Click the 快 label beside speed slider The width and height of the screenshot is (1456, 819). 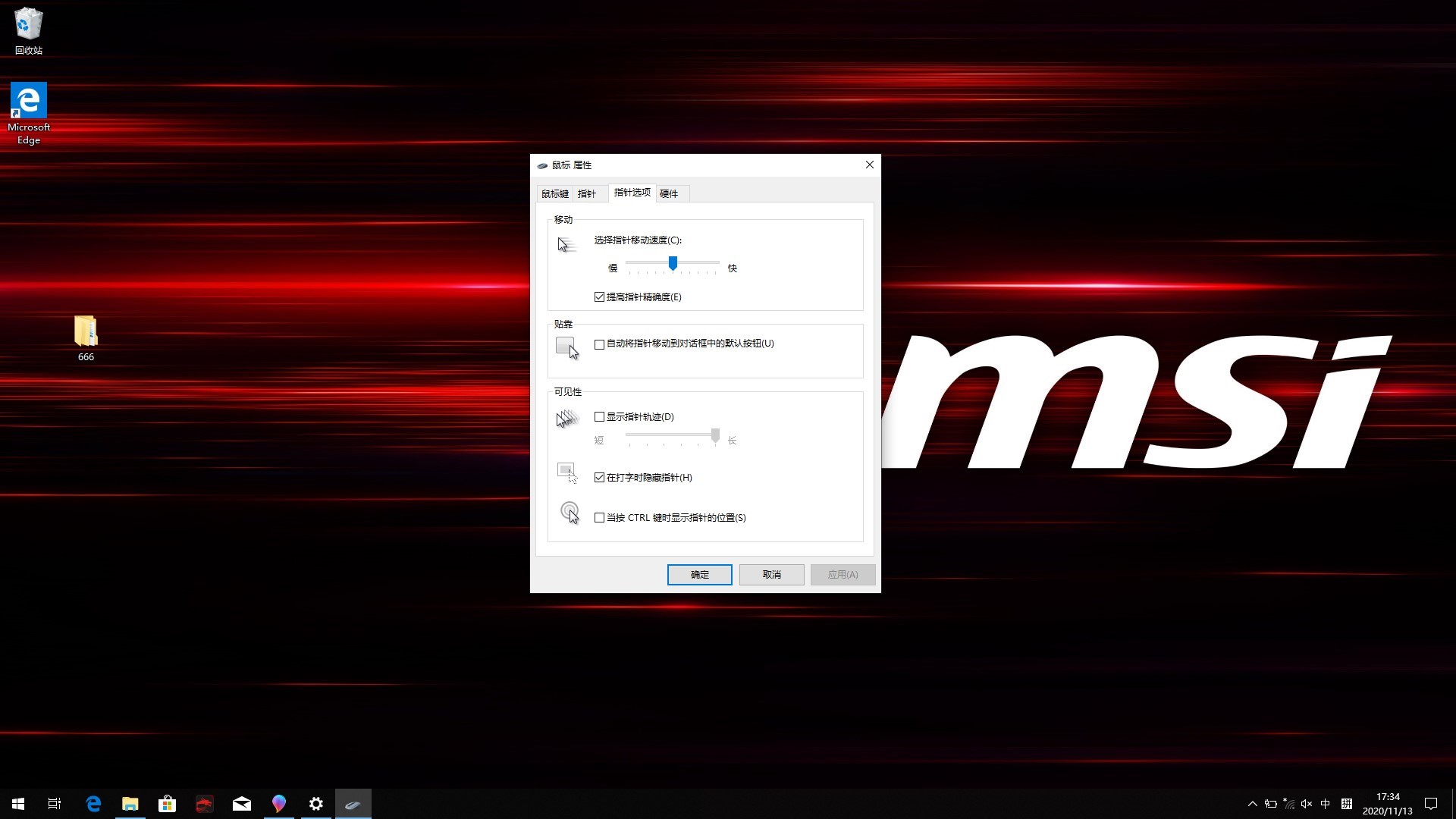click(x=733, y=268)
